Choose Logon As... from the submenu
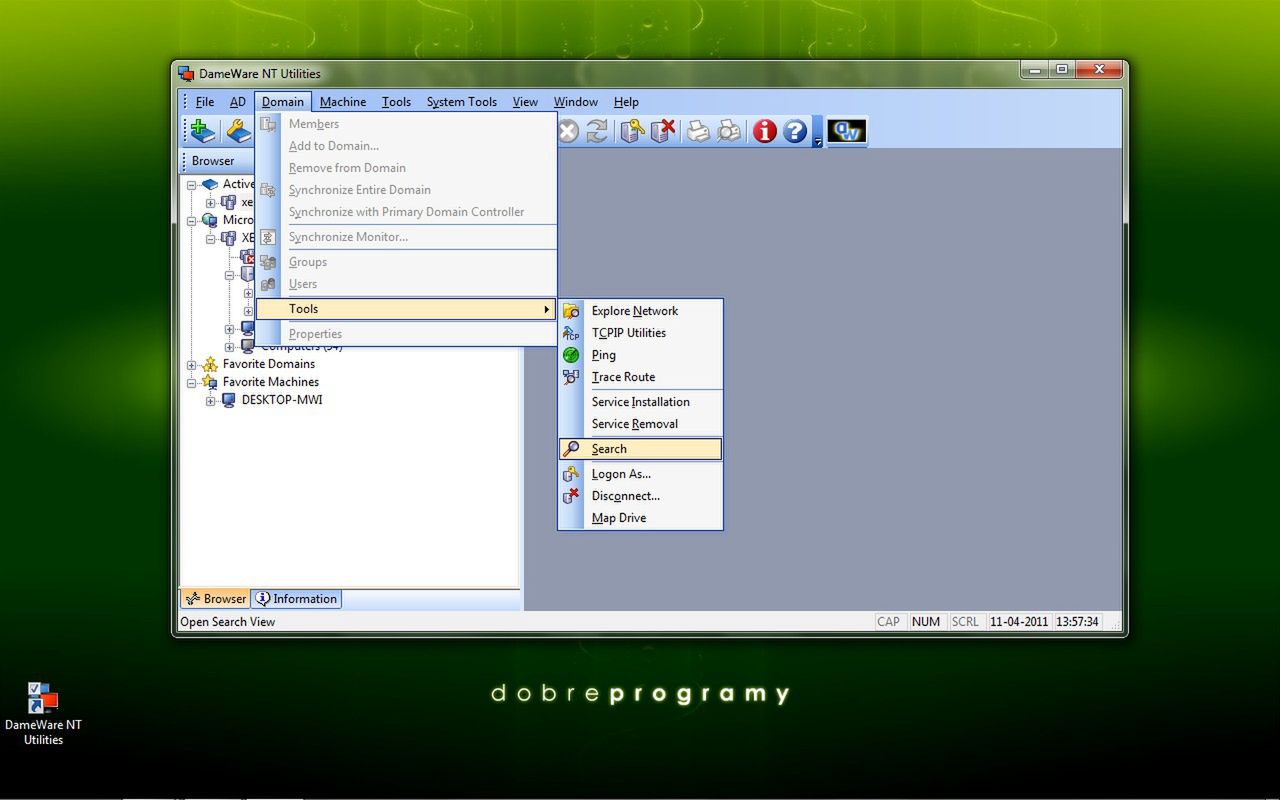Viewport: 1280px width, 800px height. (640, 474)
